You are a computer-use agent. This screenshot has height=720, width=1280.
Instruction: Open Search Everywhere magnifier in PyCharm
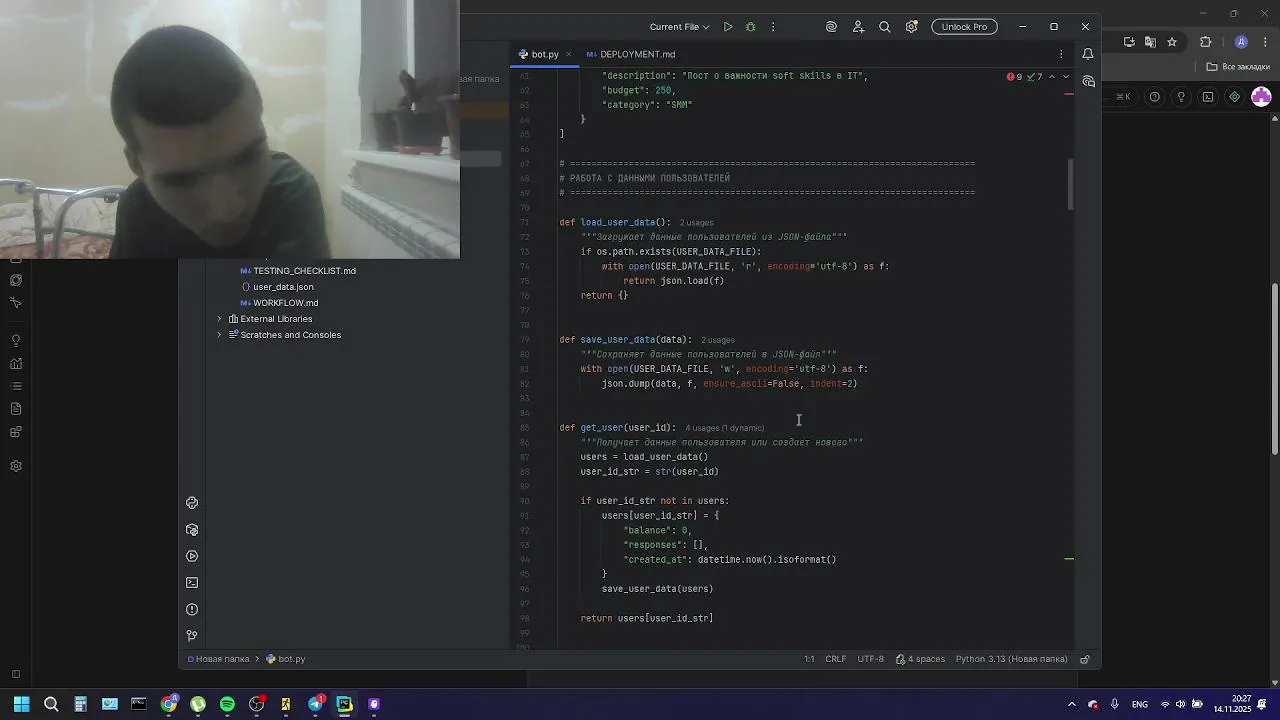click(885, 27)
